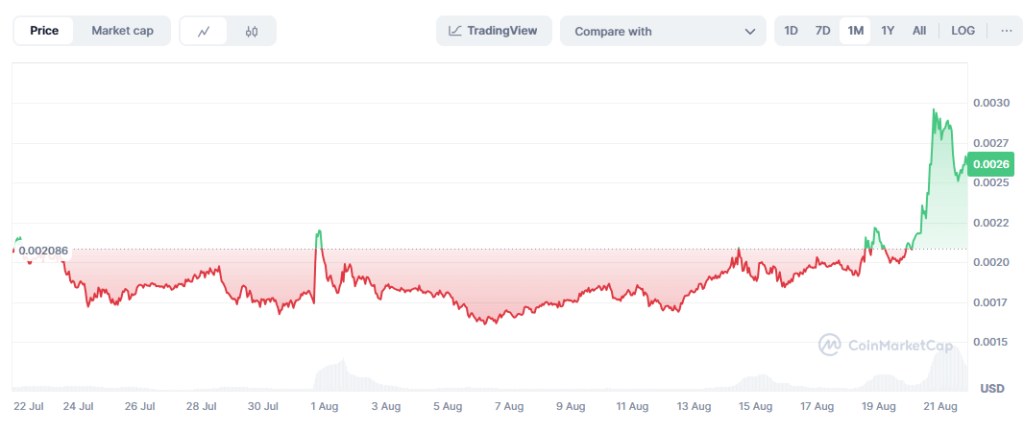
Task: Expand the Compare with dropdown
Action: (x=663, y=31)
